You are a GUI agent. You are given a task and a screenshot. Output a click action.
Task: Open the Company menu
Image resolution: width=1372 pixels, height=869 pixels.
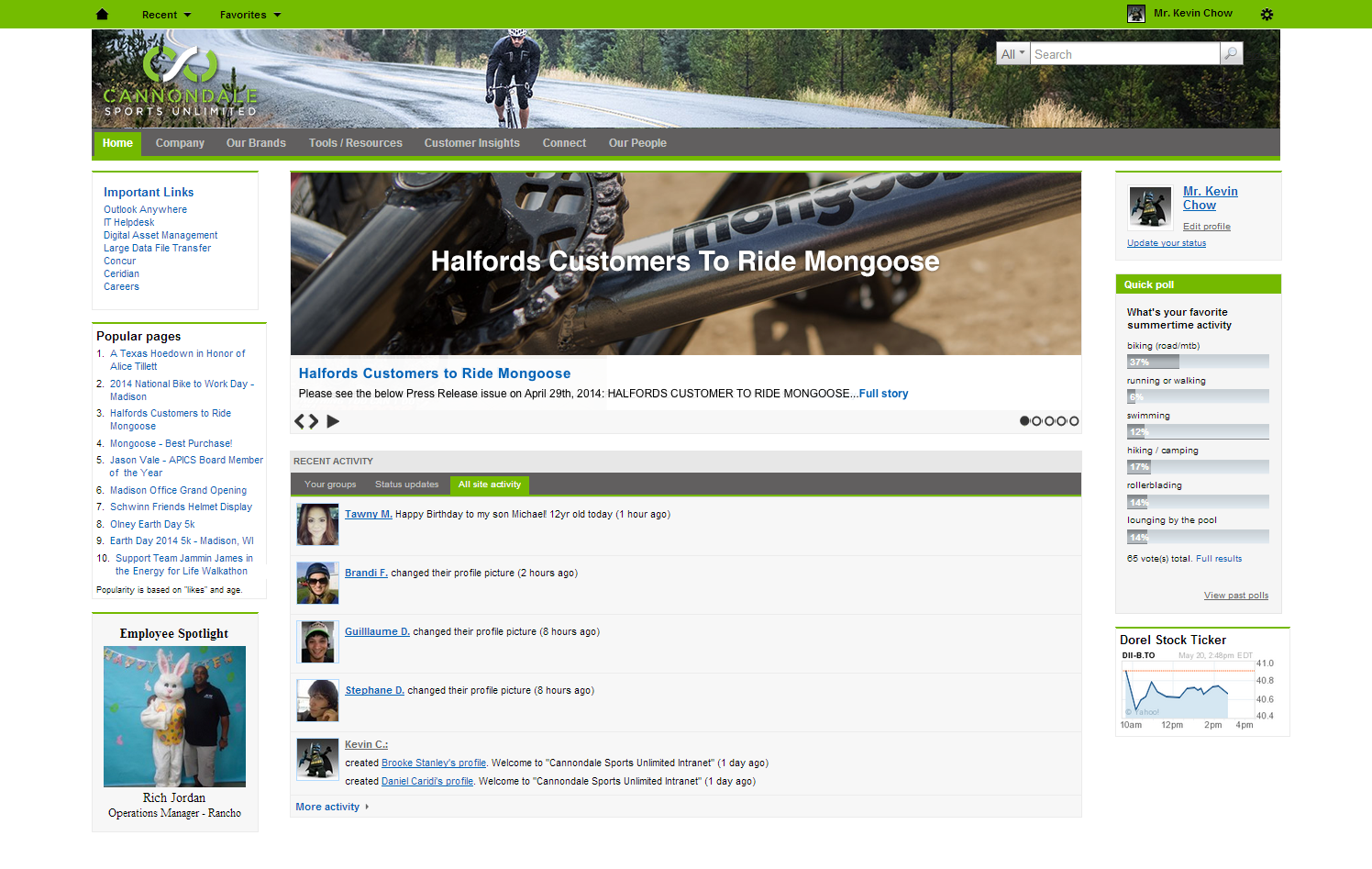(x=180, y=143)
